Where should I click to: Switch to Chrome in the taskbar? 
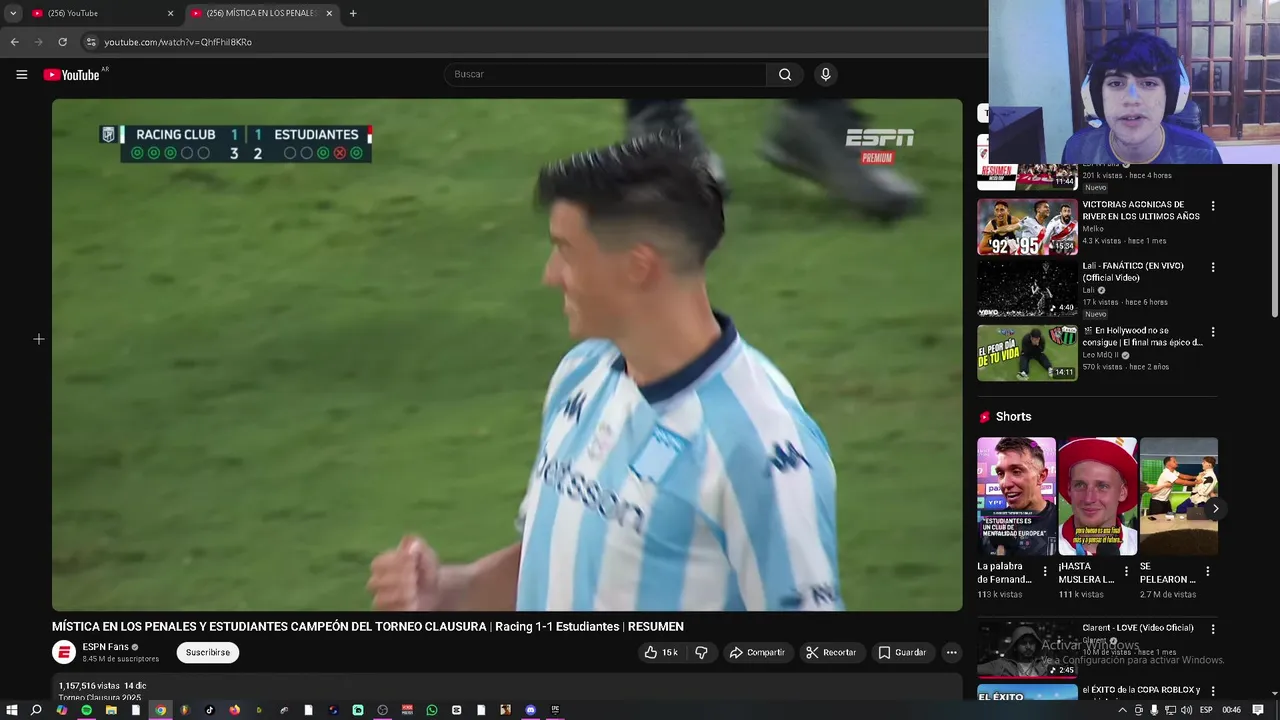(x=160, y=710)
